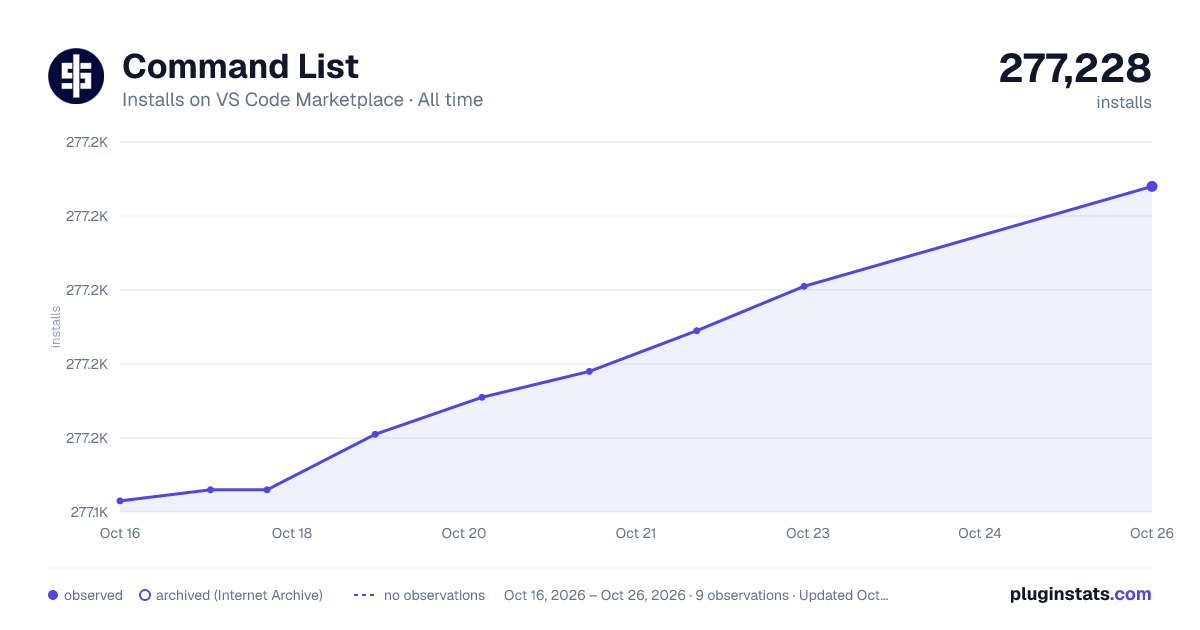Click the dashed no observations legend line
Image resolution: width=1200 pixels, height=630 pixels.
pos(364,595)
